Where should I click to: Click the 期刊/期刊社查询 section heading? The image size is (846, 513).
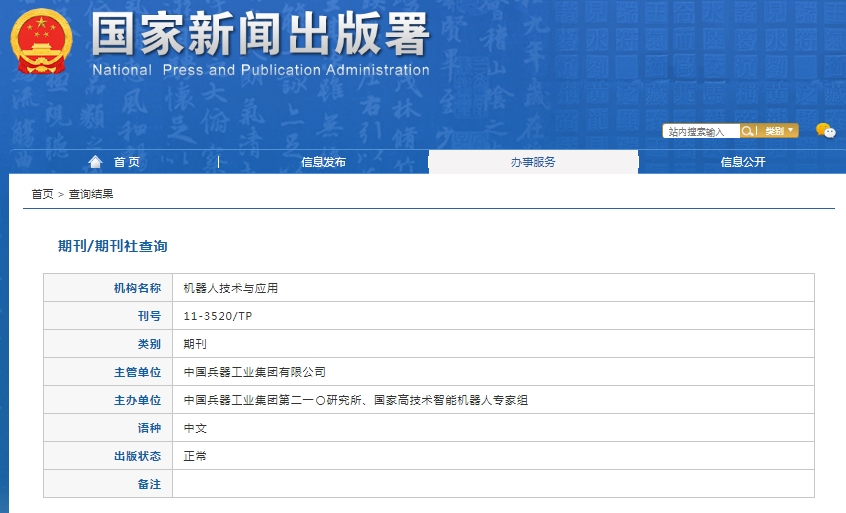pyautogui.click(x=113, y=245)
